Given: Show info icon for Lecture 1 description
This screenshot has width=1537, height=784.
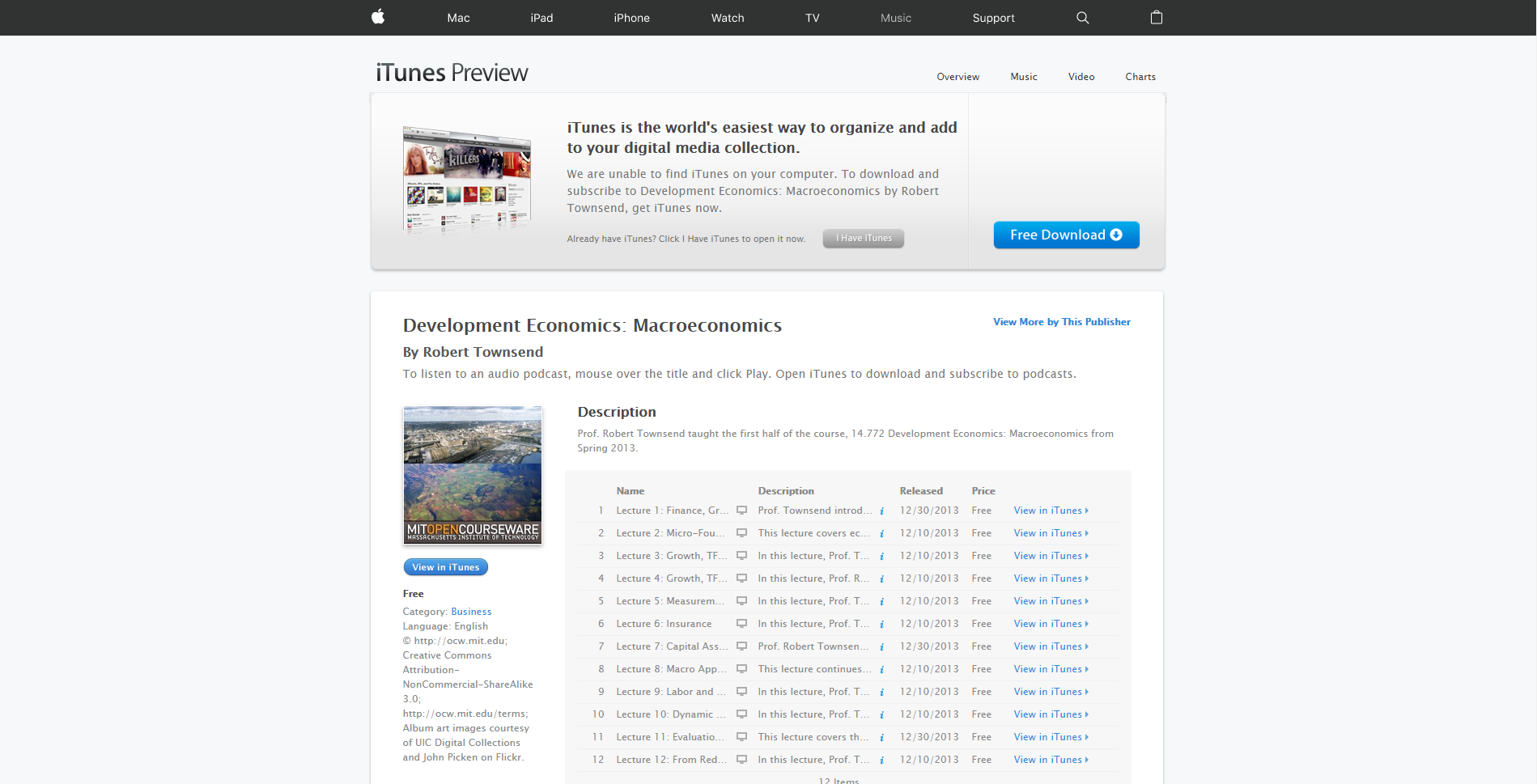Looking at the screenshot, I should point(881,511).
